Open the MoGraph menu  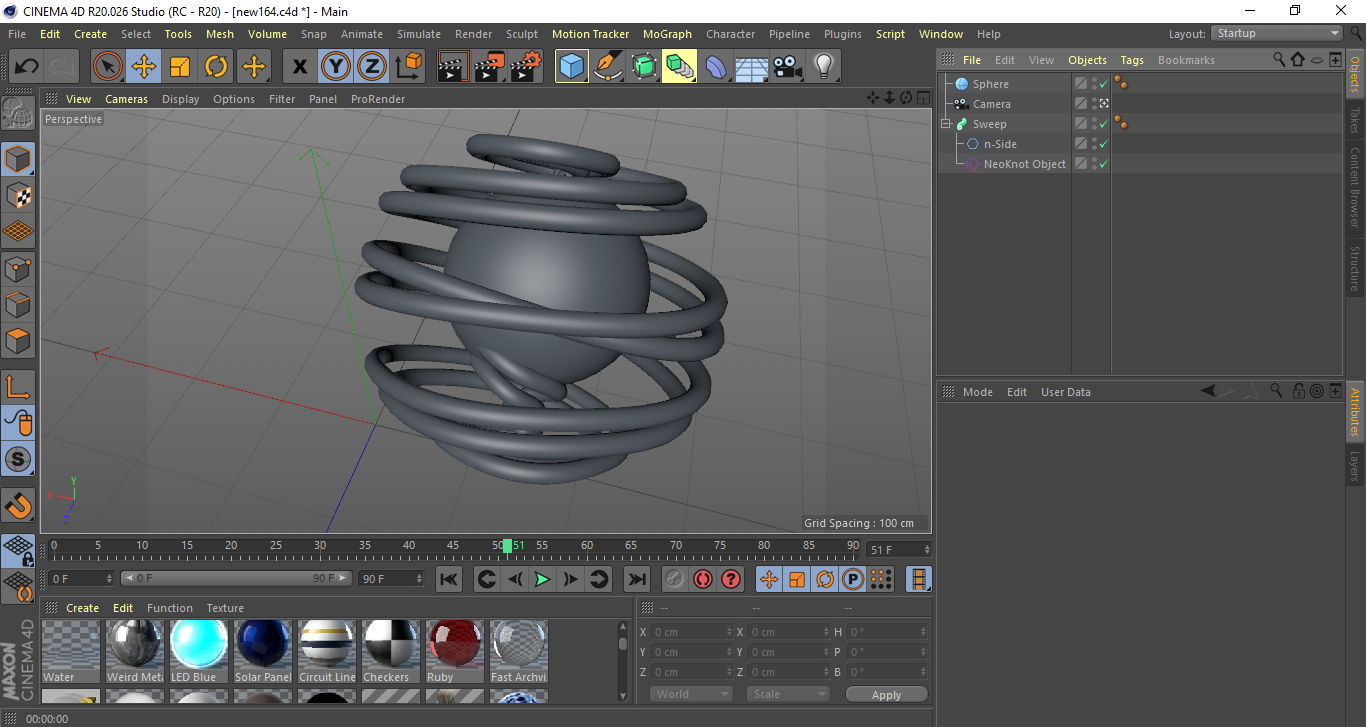click(667, 34)
